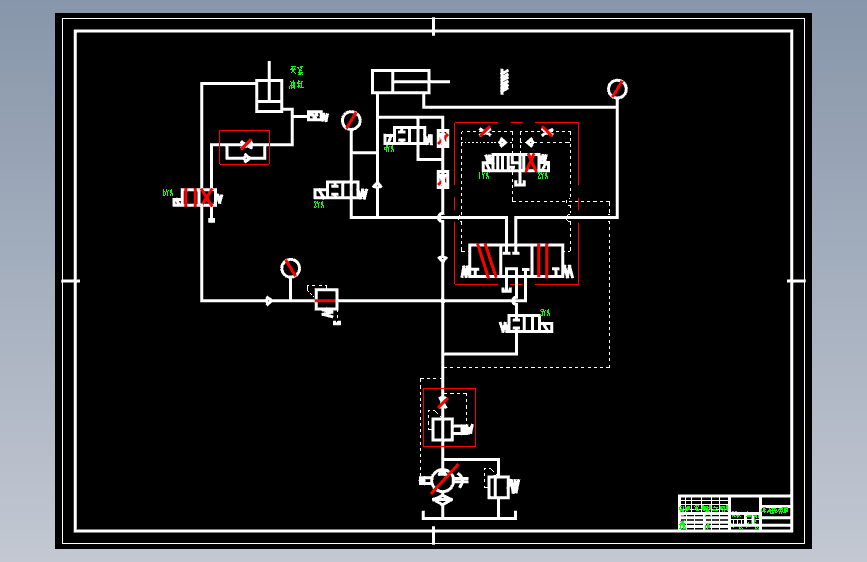Select the 3YA solenoid valve symbol
This screenshot has height=562, width=867.
(x=526, y=324)
